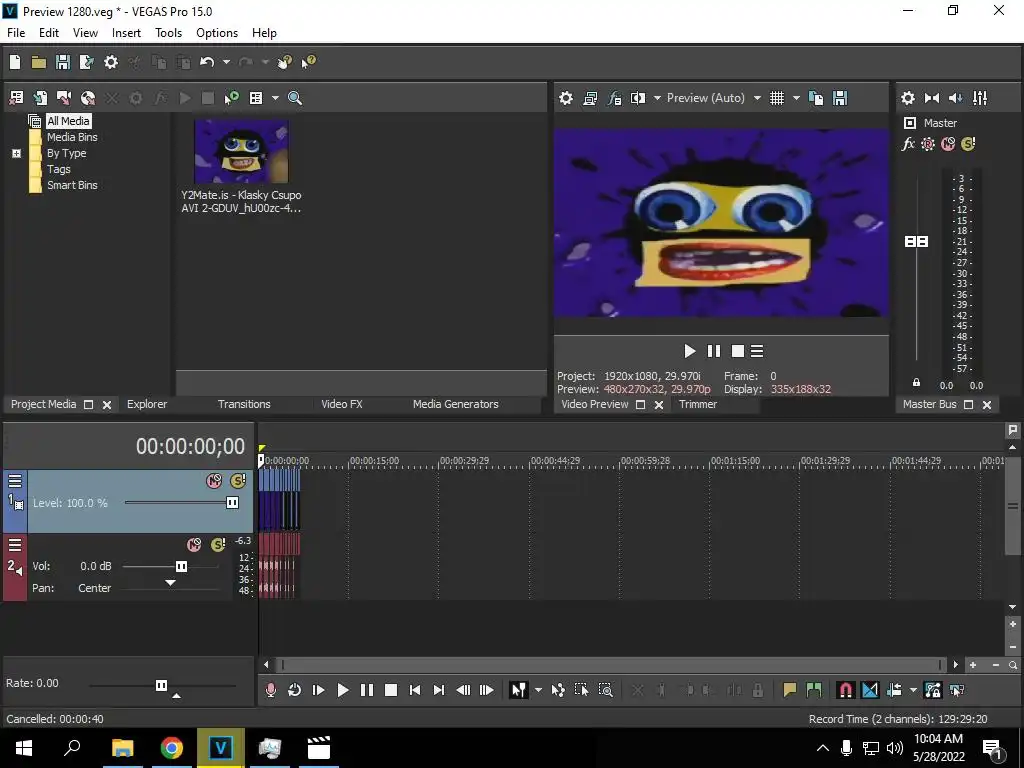Toggle Split Screen View in preview
Image resolution: width=1024 pixels, height=768 pixels.
638,98
